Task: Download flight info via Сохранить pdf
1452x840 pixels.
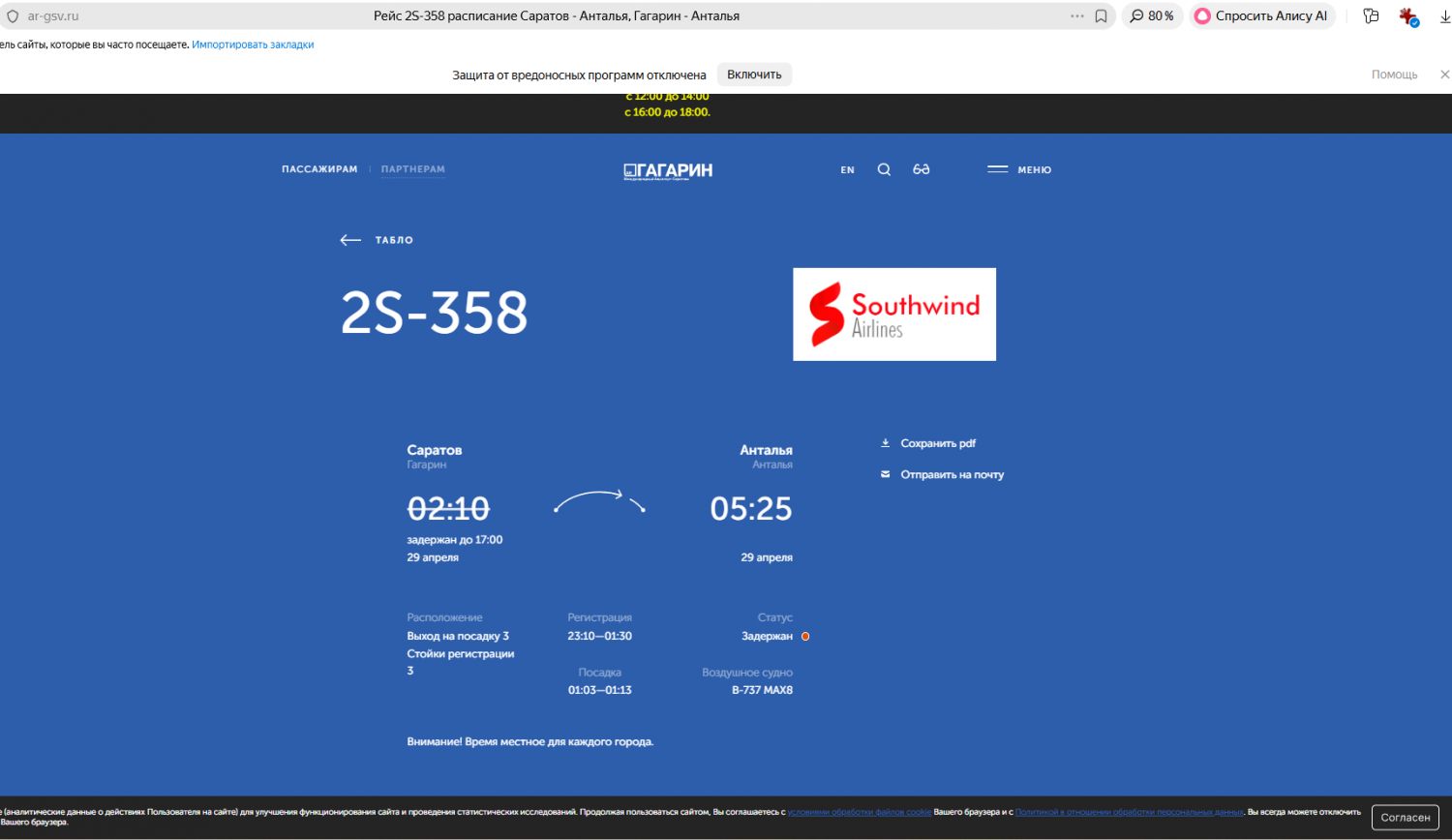Action: [x=937, y=443]
